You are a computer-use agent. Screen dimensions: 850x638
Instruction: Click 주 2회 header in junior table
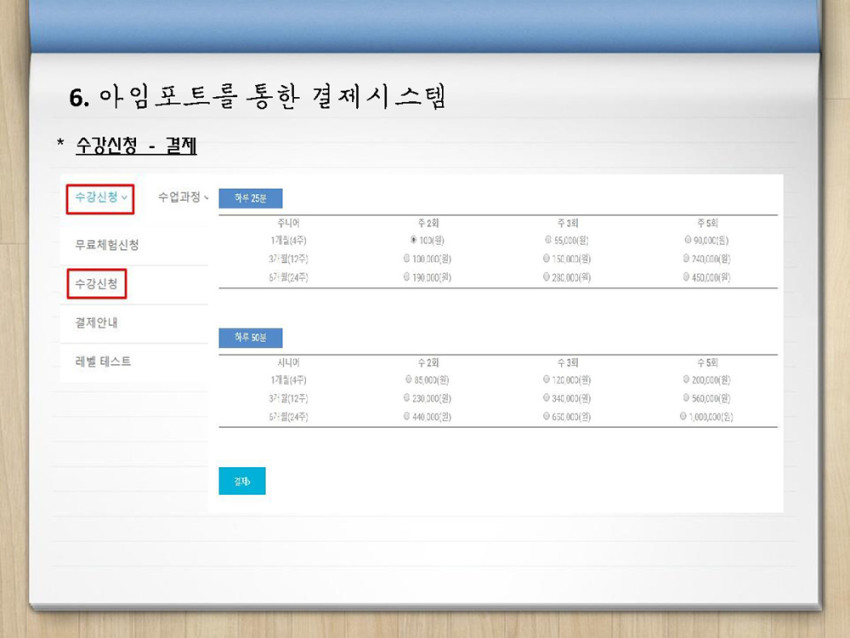coord(428,223)
